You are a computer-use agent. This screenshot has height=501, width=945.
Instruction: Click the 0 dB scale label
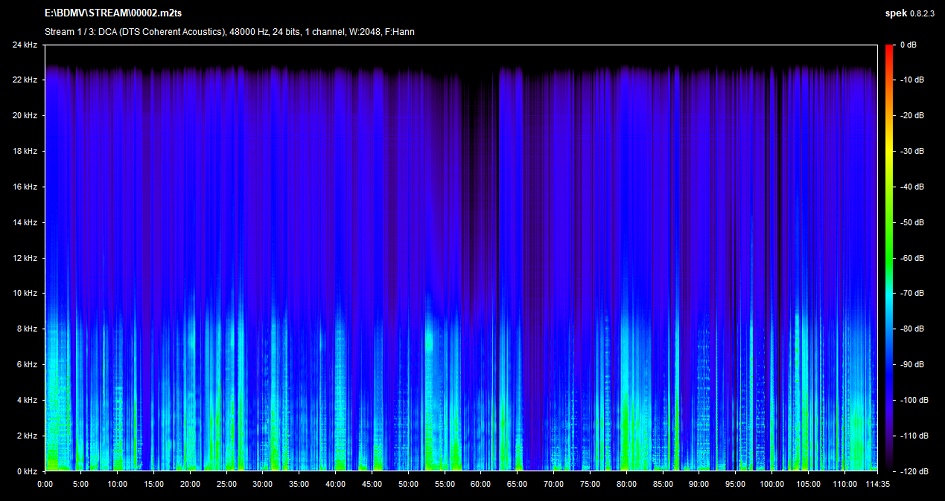pos(908,45)
